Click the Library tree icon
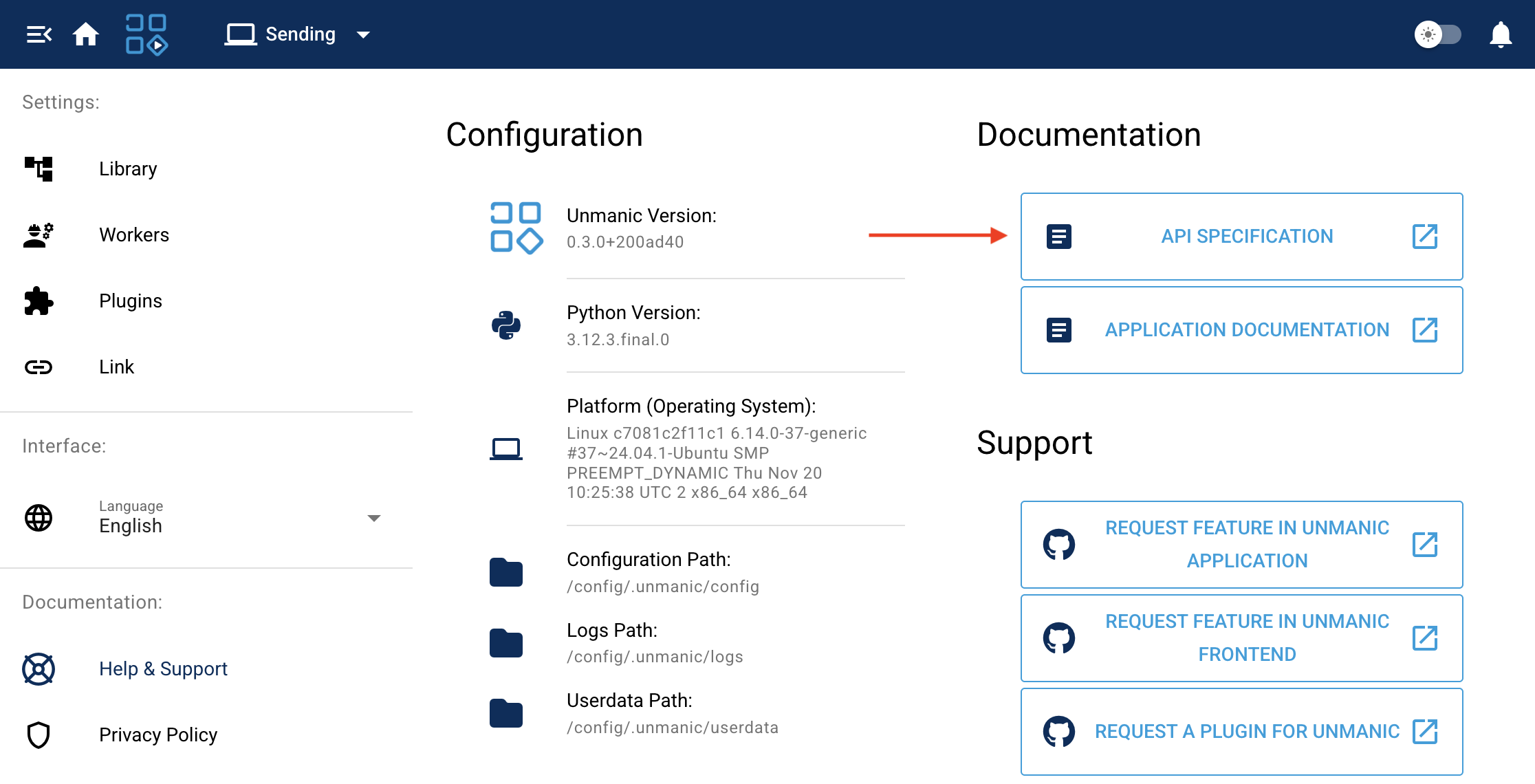Screen dimensions: 1535x784 pyautogui.click(x=39, y=168)
